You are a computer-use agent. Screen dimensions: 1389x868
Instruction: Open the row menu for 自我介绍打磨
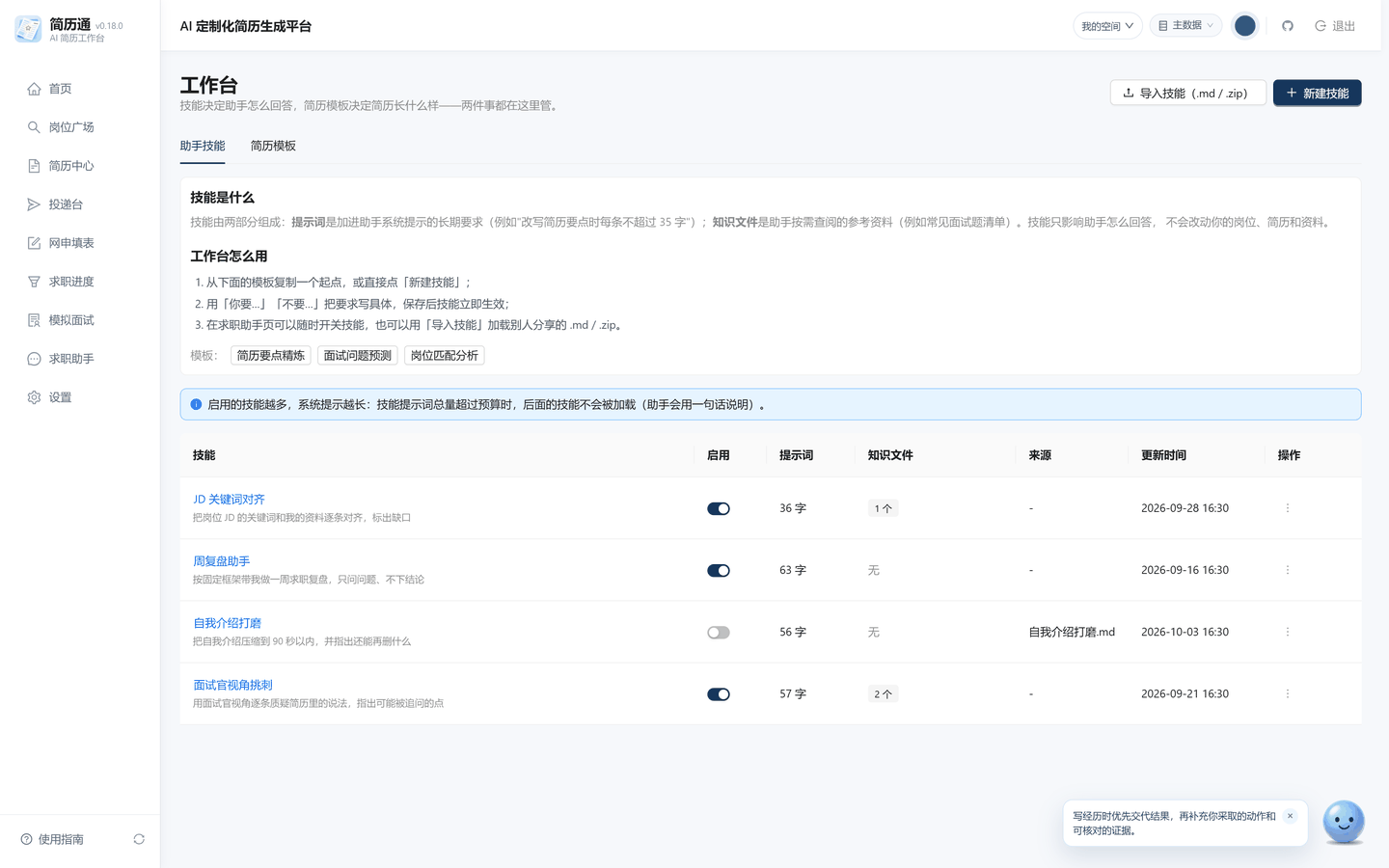(1288, 632)
